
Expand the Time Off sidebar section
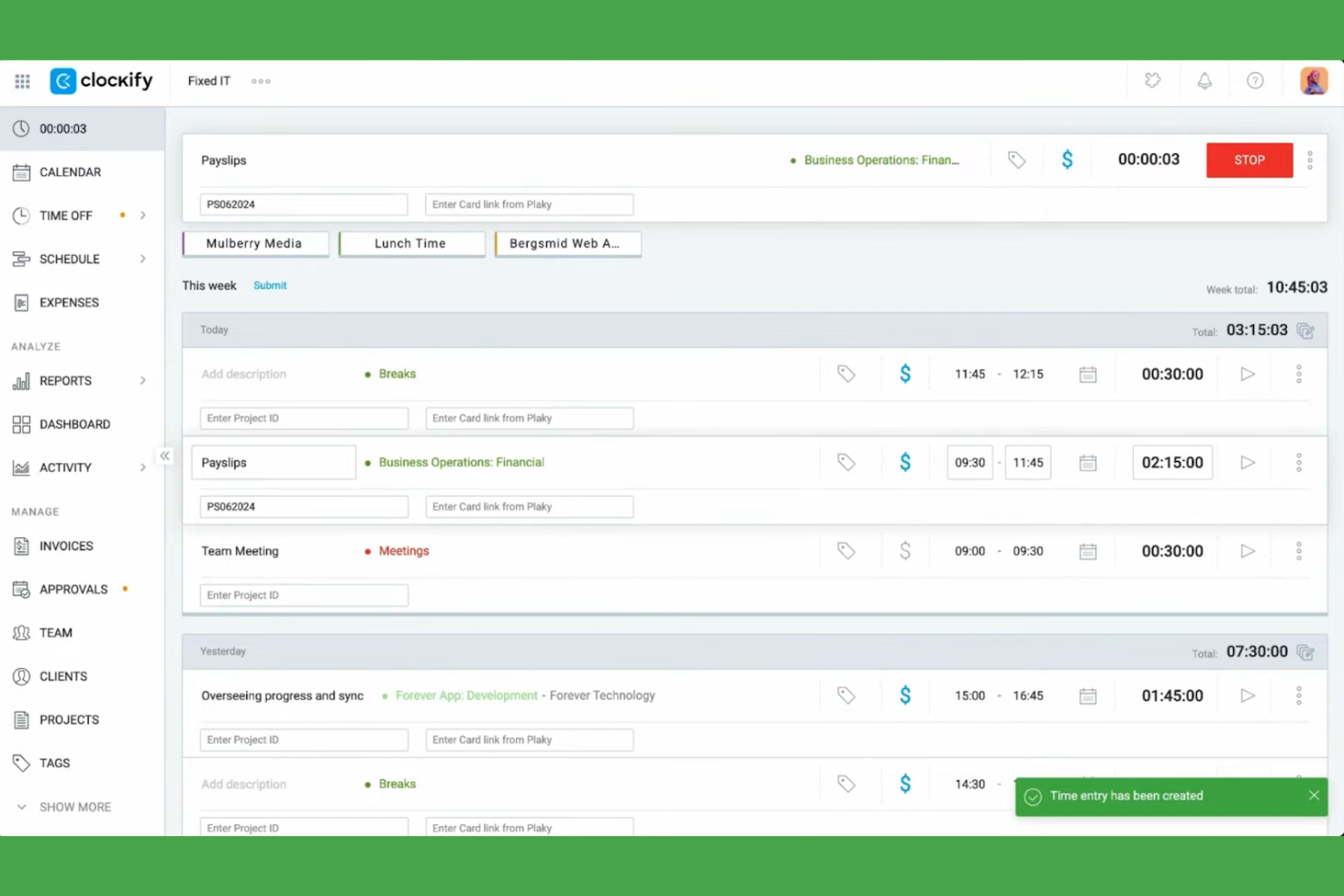click(143, 215)
